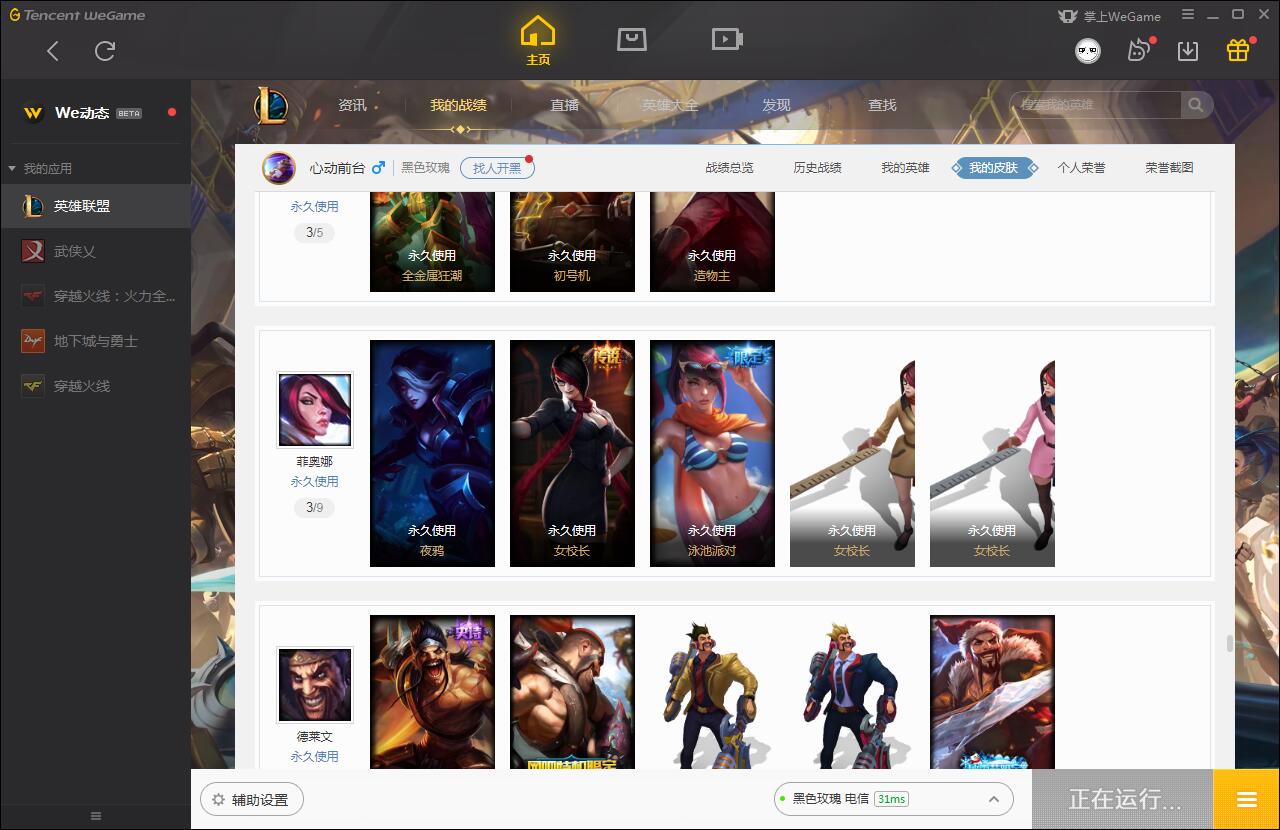The image size is (1280, 830).
Task: Open the 泳池派对 skin thumbnail
Action: point(712,453)
